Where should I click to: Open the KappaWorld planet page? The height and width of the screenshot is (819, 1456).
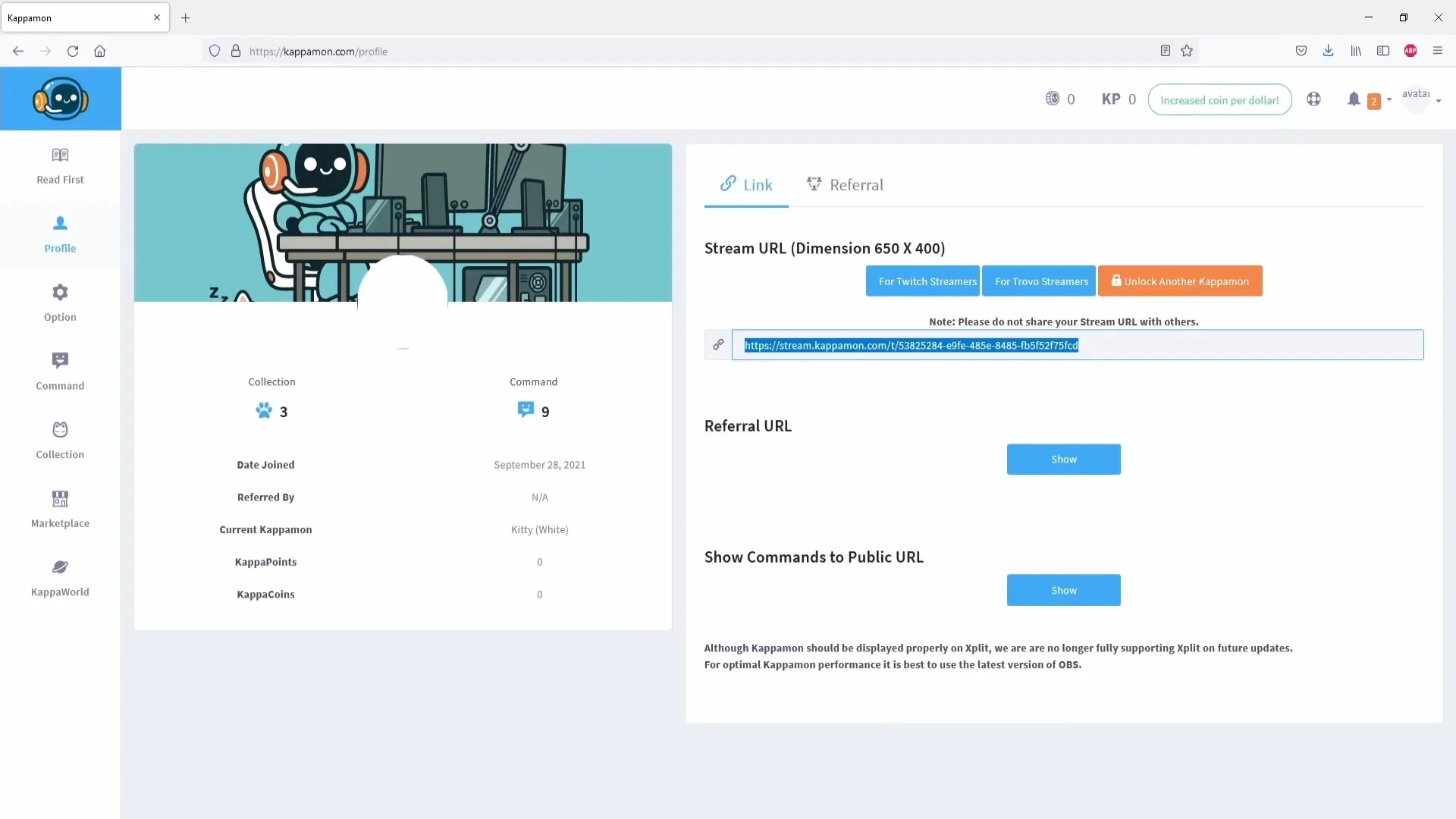tap(60, 578)
